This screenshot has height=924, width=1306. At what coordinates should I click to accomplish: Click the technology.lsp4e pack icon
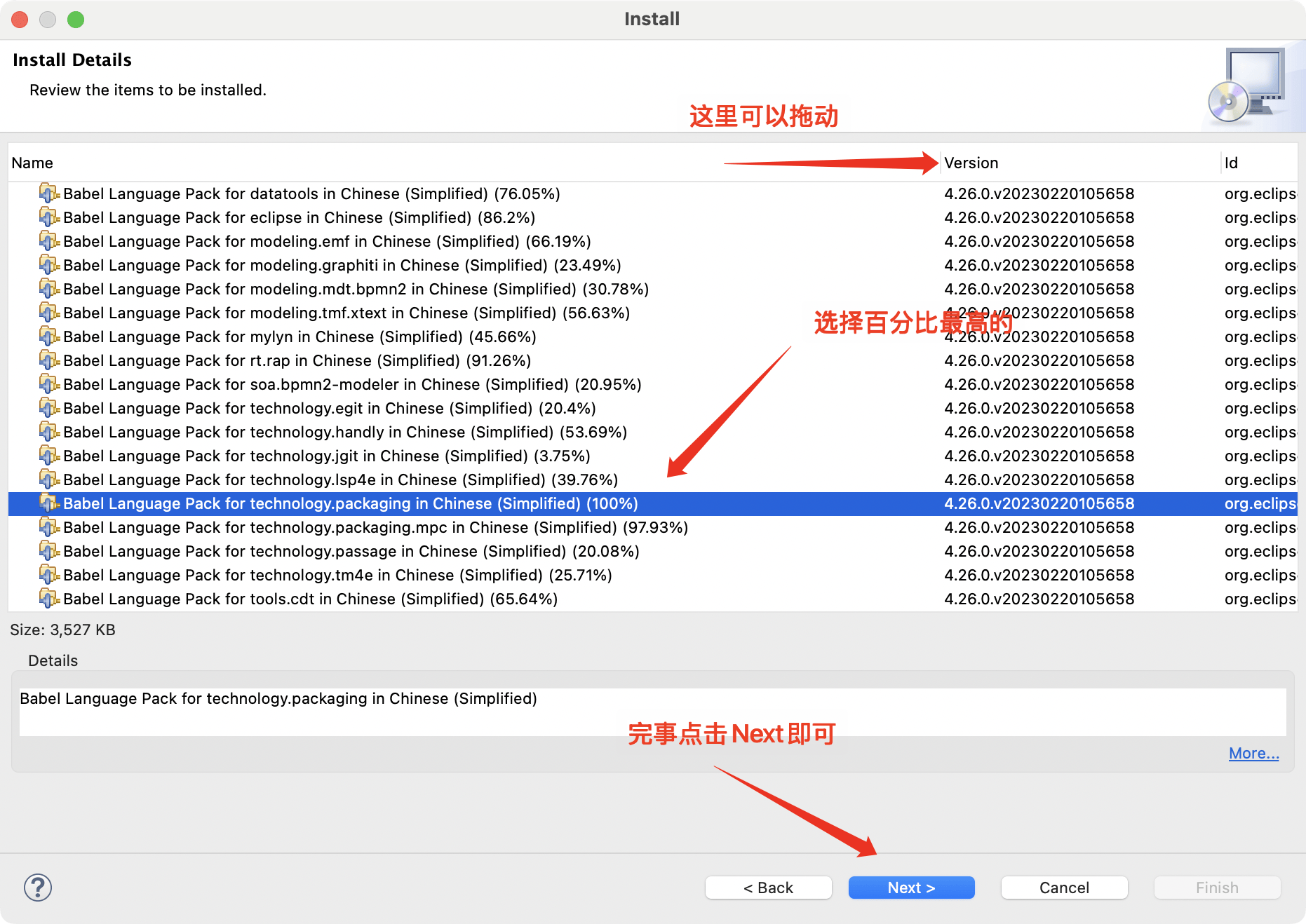48,479
